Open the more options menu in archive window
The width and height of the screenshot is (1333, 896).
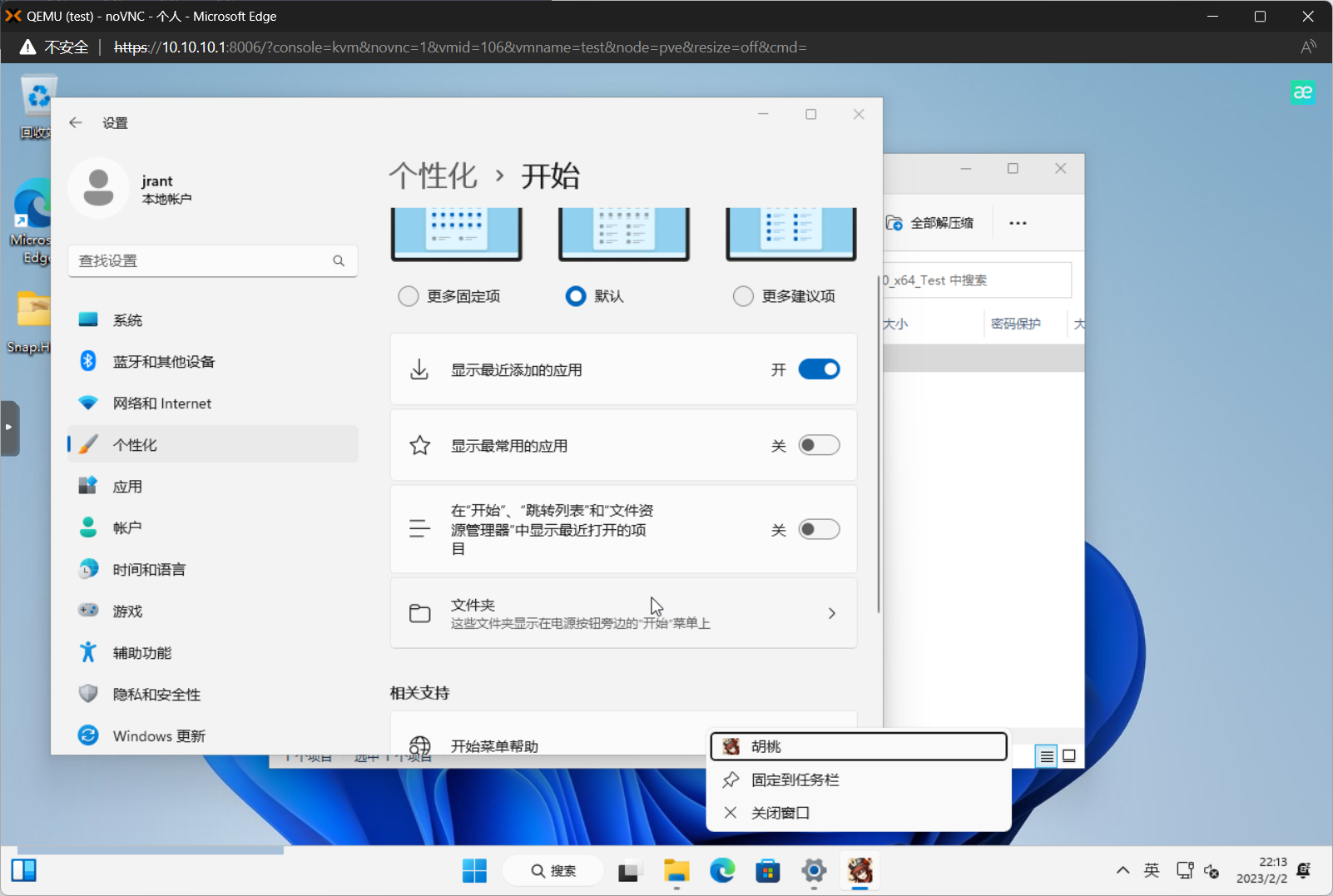[x=1018, y=222]
